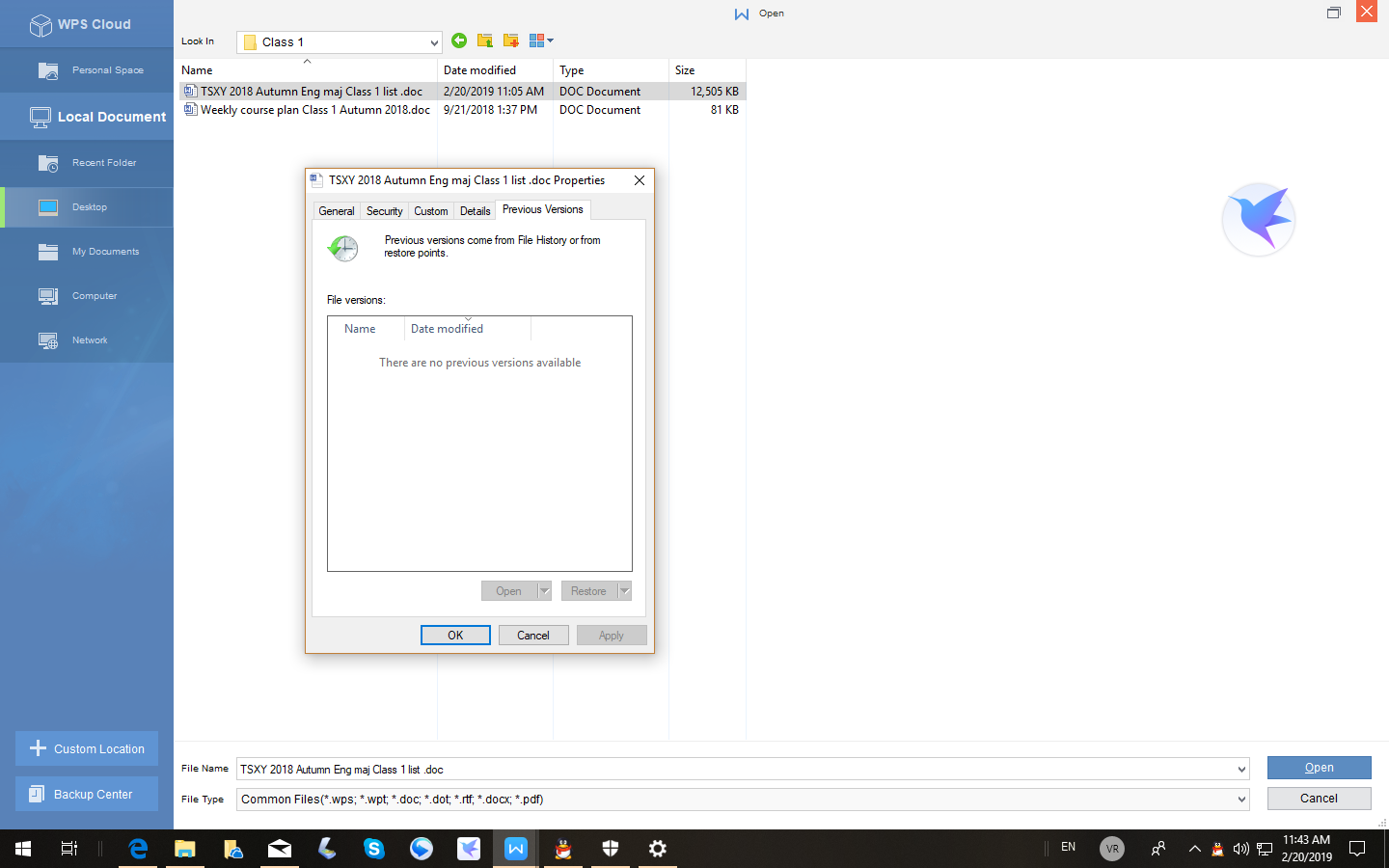Open WPS Cloud in sidebar
Screen dimensions: 1389x868
[87, 24]
